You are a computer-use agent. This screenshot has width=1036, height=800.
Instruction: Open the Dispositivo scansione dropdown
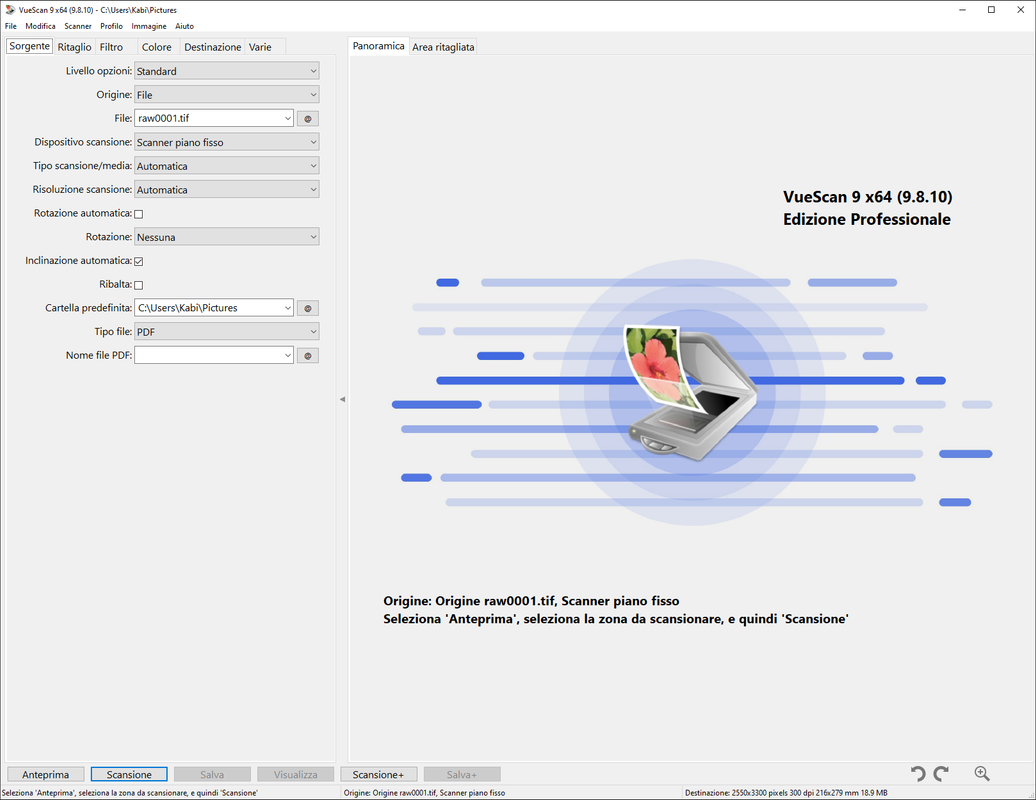tap(227, 142)
